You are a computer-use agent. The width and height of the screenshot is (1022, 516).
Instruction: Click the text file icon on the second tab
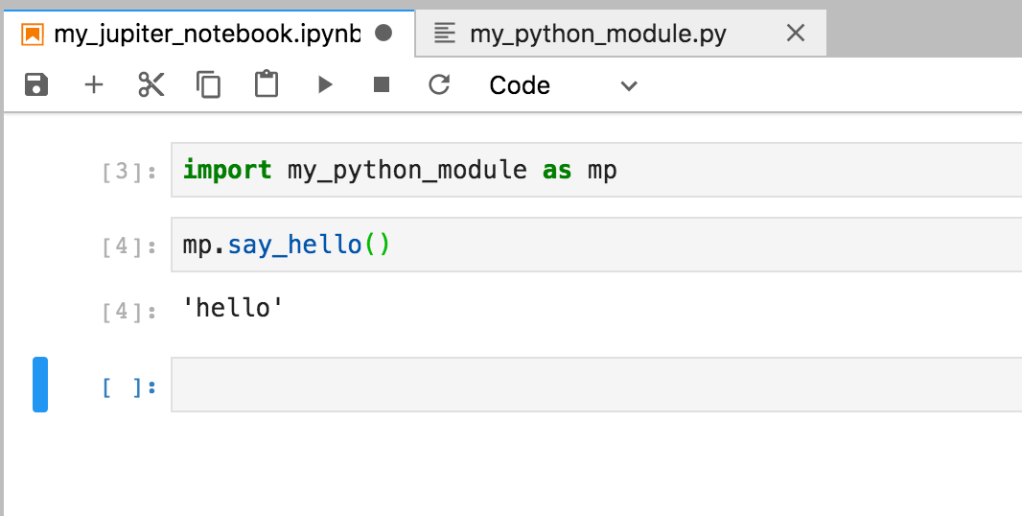coord(445,33)
